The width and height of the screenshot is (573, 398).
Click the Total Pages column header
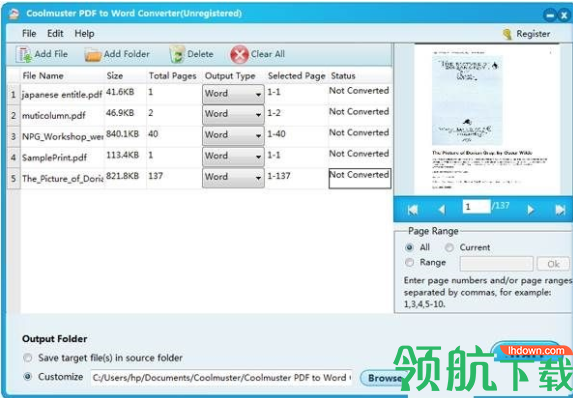(x=172, y=76)
